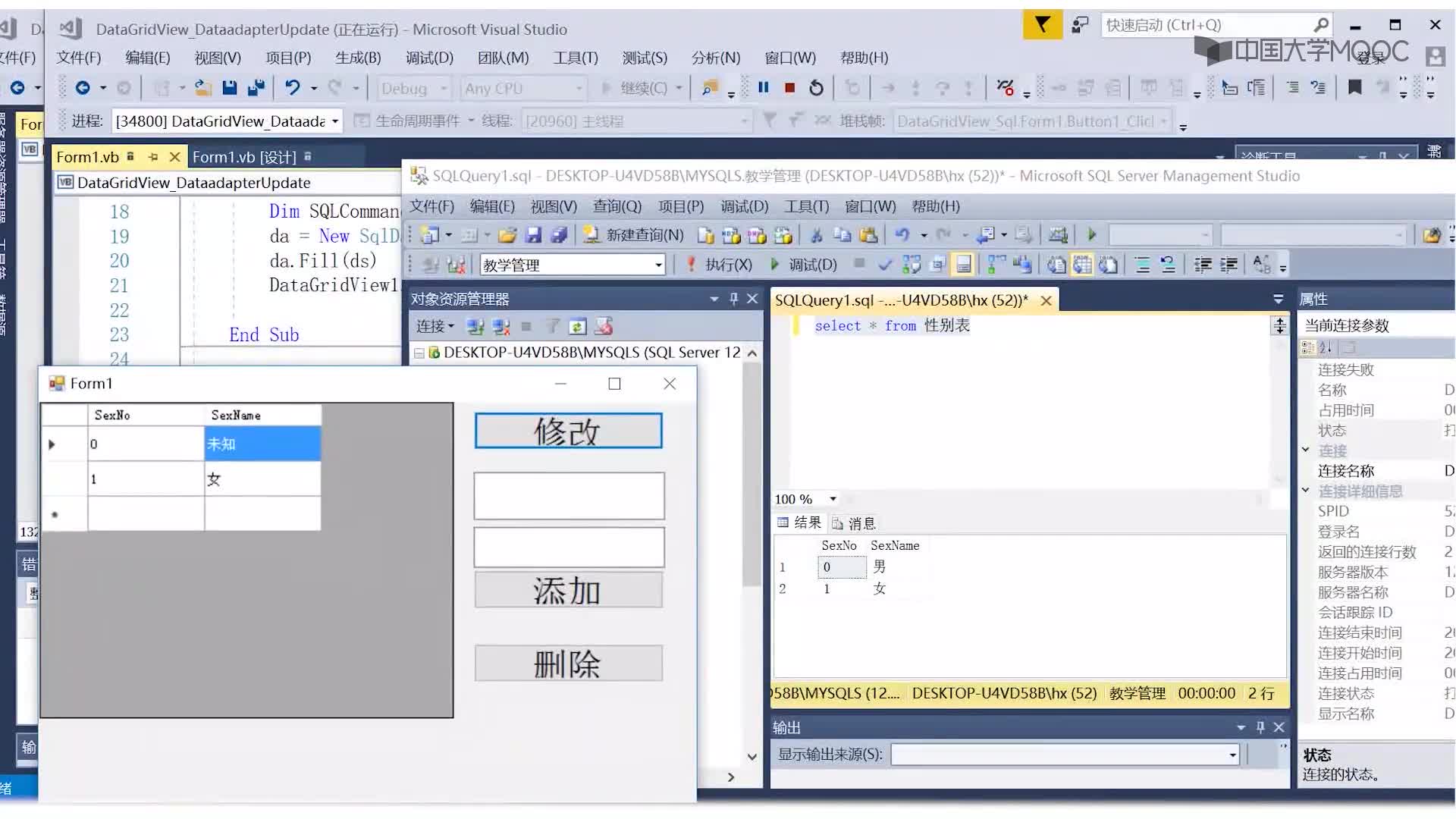Switch to 结果 results tab
This screenshot has height=819, width=1456.
[x=799, y=522]
